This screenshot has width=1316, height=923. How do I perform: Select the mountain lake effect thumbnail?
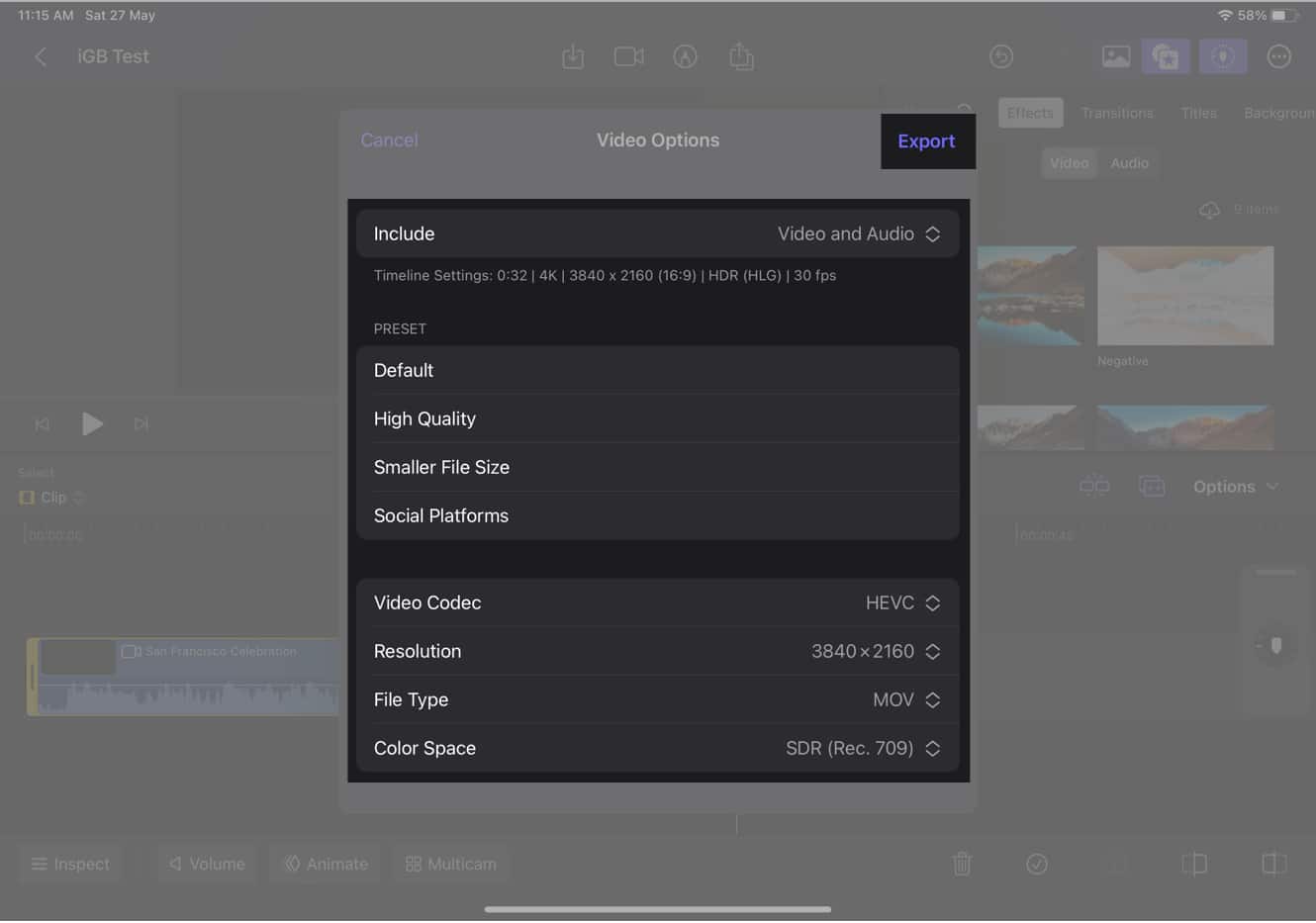1030,296
